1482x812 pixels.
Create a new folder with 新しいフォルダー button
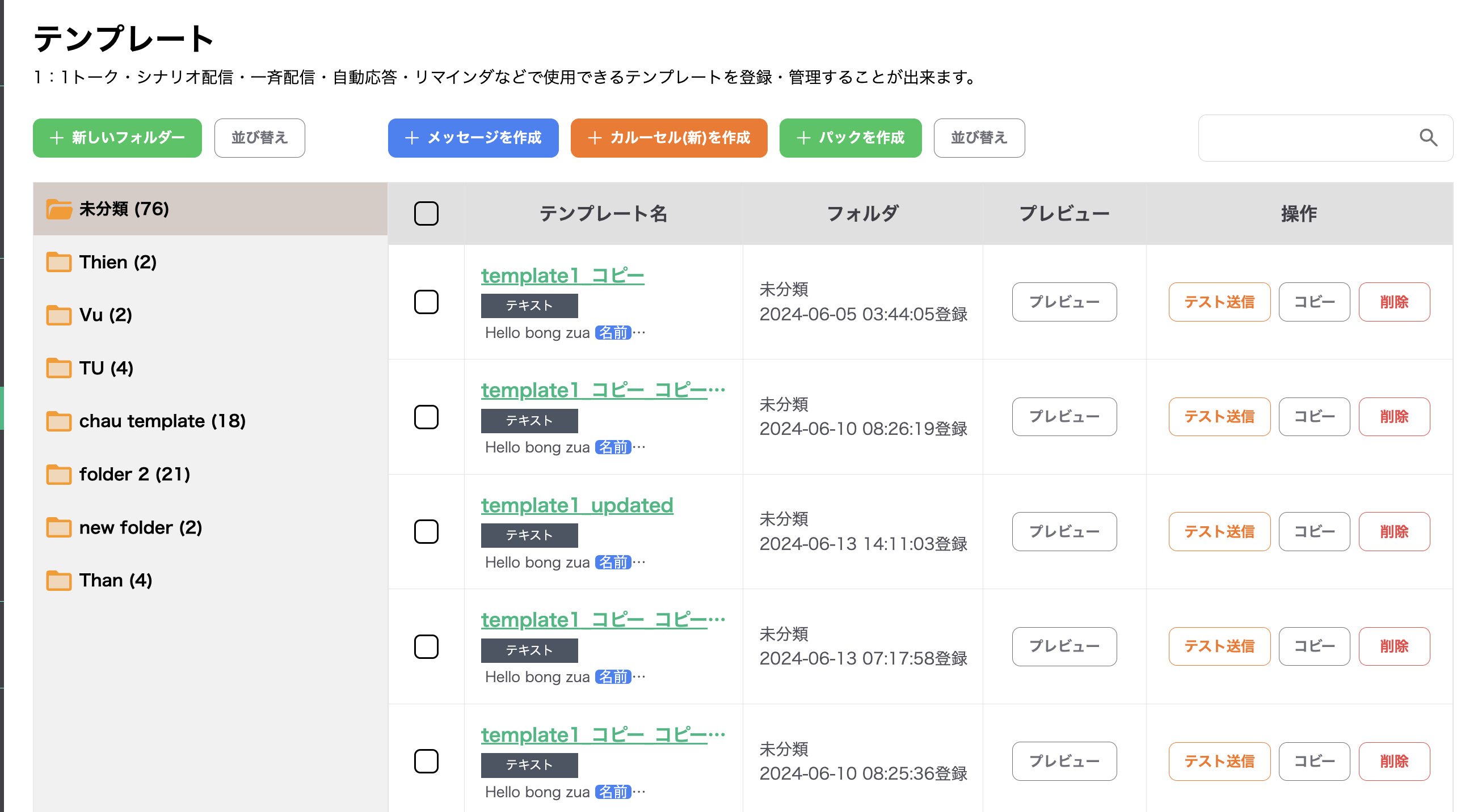pos(117,138)
